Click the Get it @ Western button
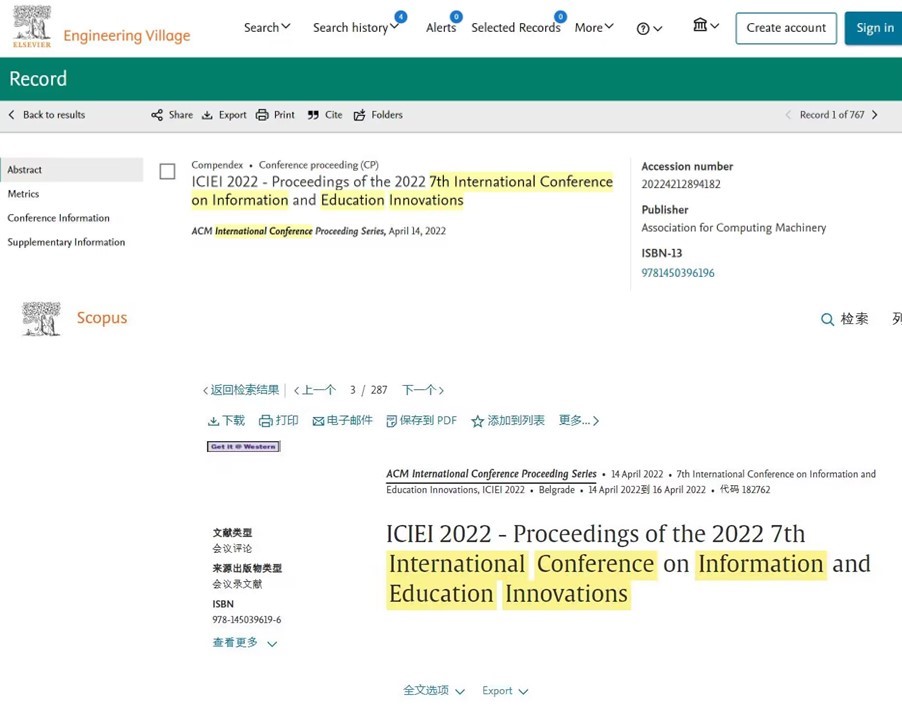The width and height of the screenshot is (902, 717). [243, 447]
